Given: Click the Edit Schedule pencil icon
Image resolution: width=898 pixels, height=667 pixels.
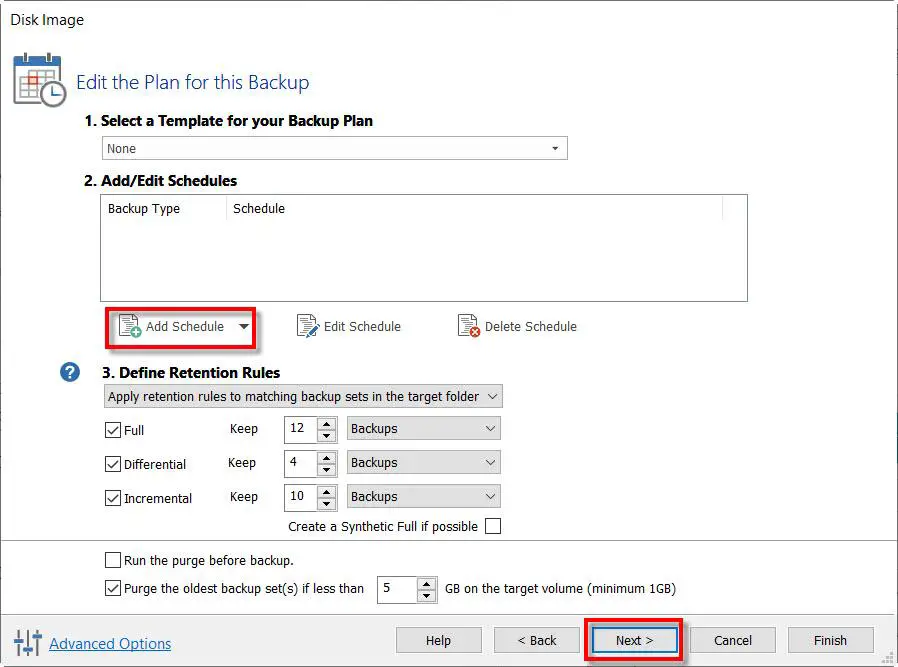Looking at the screenshot, I should (x=308, y=326).
